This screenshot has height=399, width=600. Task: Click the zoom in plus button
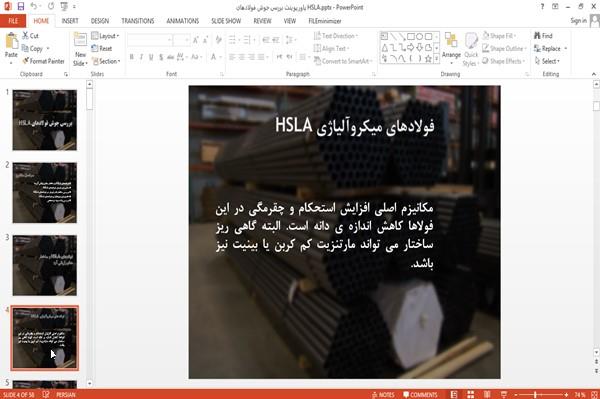pos(566,395)
